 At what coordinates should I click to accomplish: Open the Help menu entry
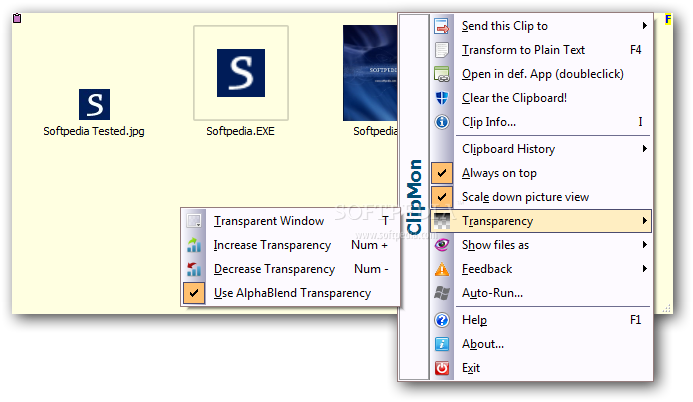(x=541, y=320)
